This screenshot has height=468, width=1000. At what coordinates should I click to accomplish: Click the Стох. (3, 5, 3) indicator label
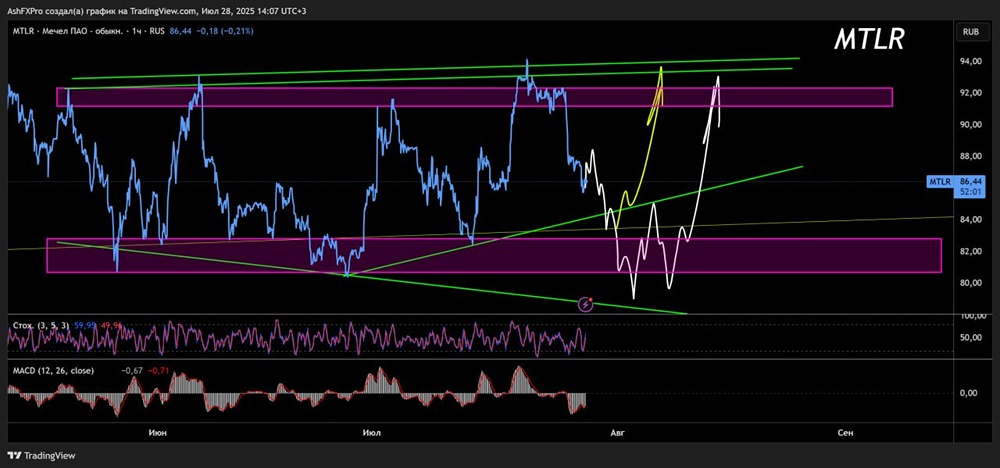click(39, 326)
